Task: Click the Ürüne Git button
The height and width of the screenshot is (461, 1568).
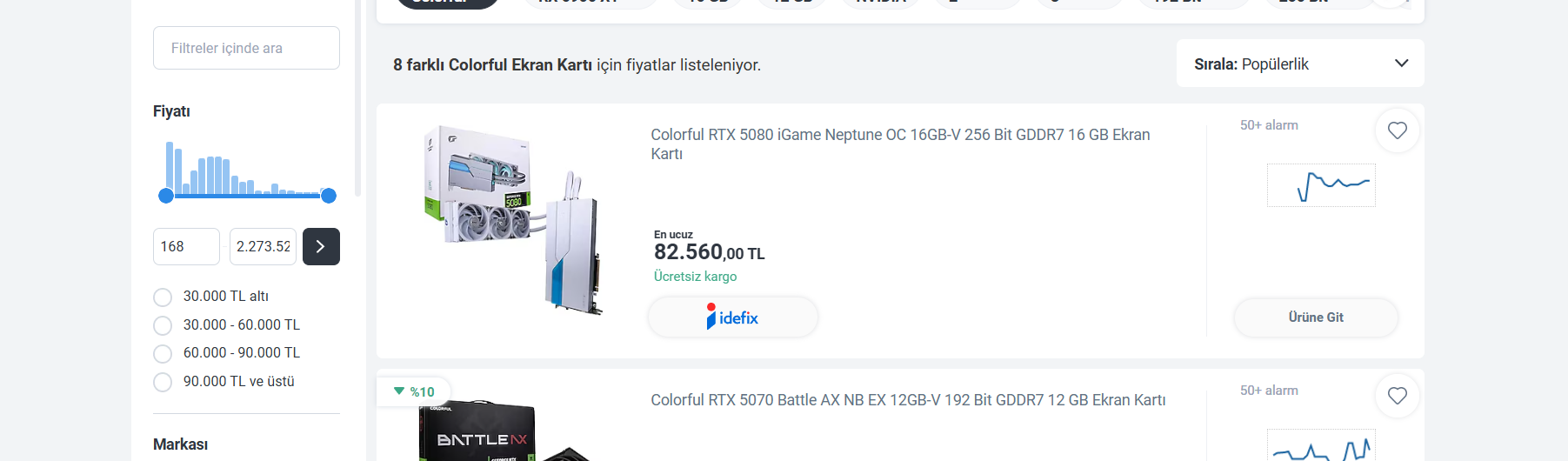Action: [x=1316, y=317]
